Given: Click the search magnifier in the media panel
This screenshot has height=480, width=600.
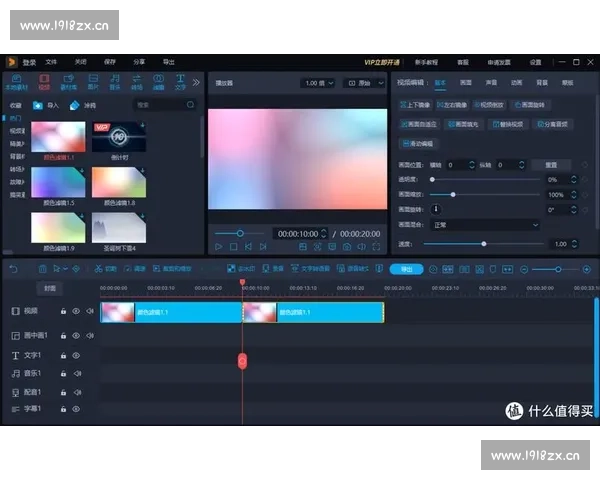Looking at the screenshot, I should coord(190,104).
